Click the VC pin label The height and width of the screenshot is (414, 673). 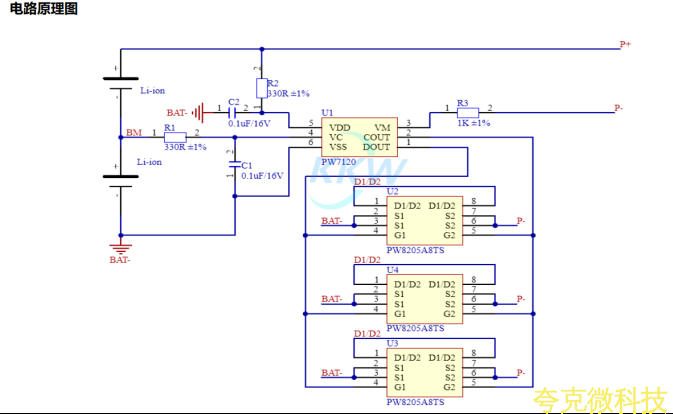tap(336, 137)
